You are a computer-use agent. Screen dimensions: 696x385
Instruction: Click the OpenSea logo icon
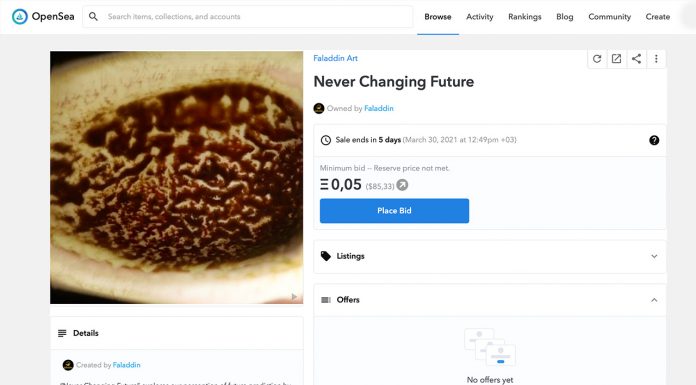click(x=20, y=17)
